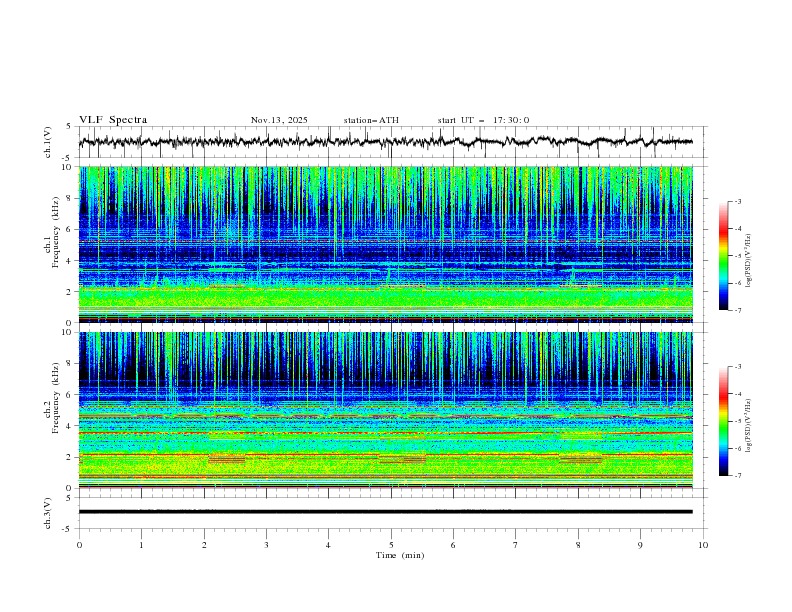Click inside the ch.2 spectrogram panel
792x612 pixels.
pyautogui.click(x=385, y=410)
